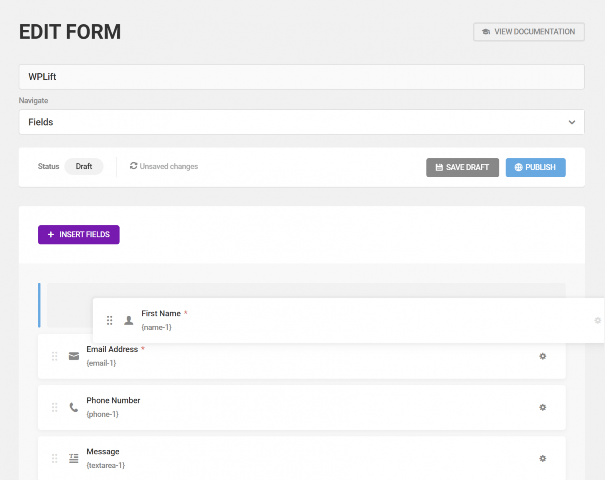This screenshot has height=480, width=605.
Task: Click the {textarea-1} field ID text
Action: tap(106, 465)
